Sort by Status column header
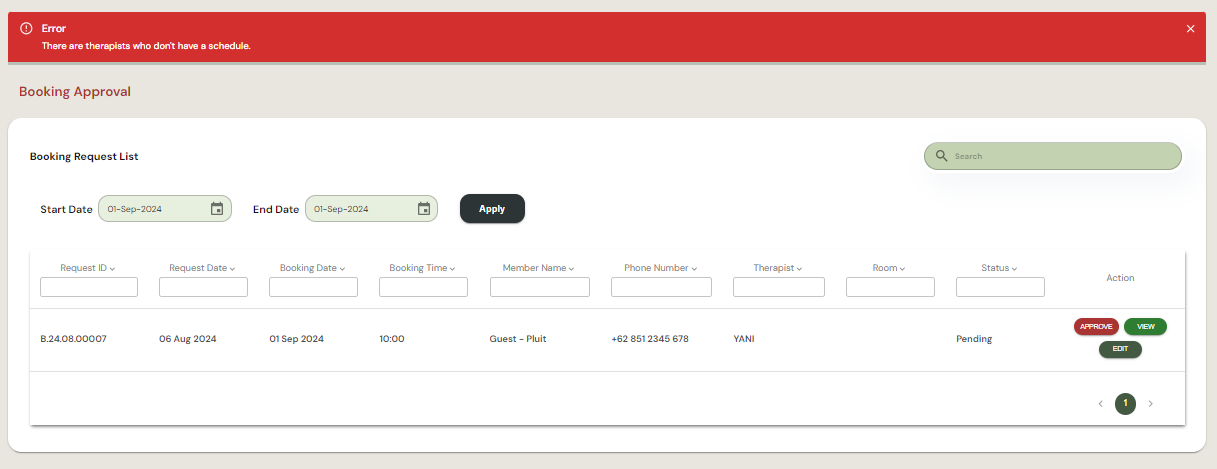Image resolution: width=1217 pixels, height=469 pixels. coord(999,268)
